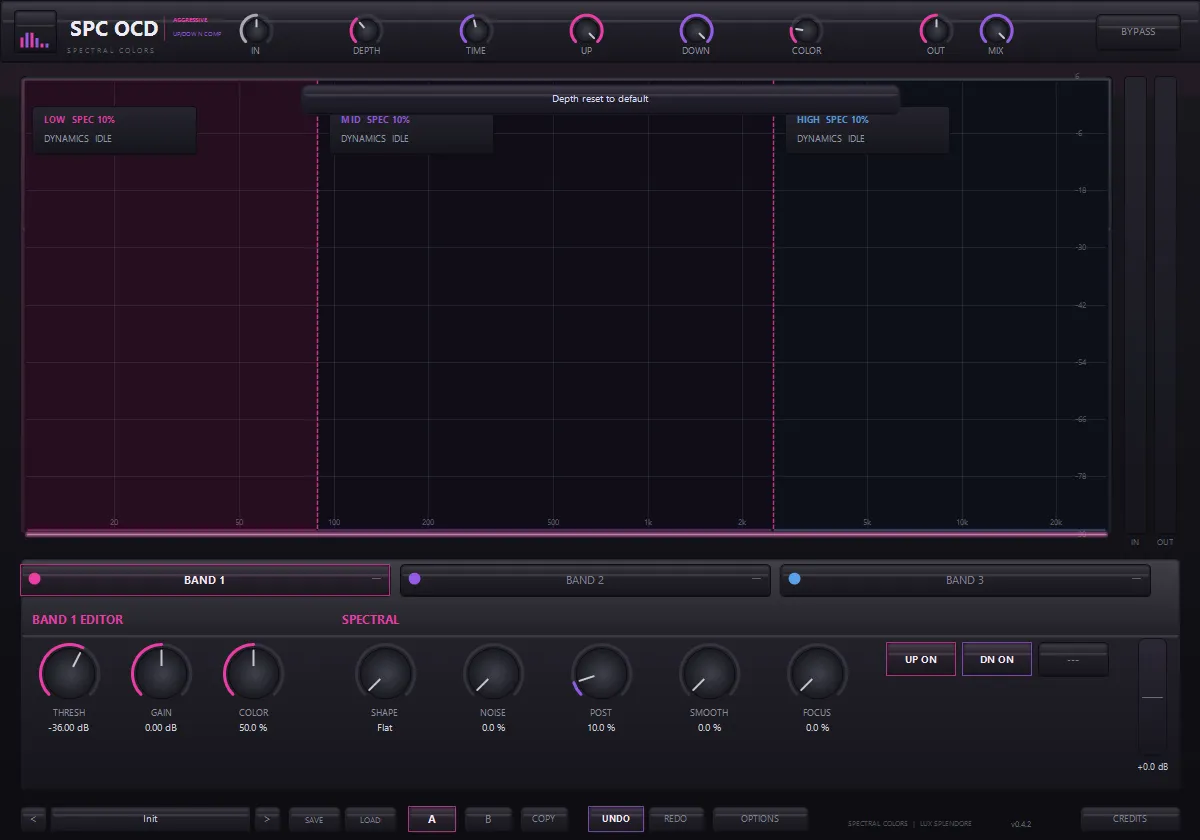Click the MID SPEC 10% band label
1200x840 pixels.
375,120
